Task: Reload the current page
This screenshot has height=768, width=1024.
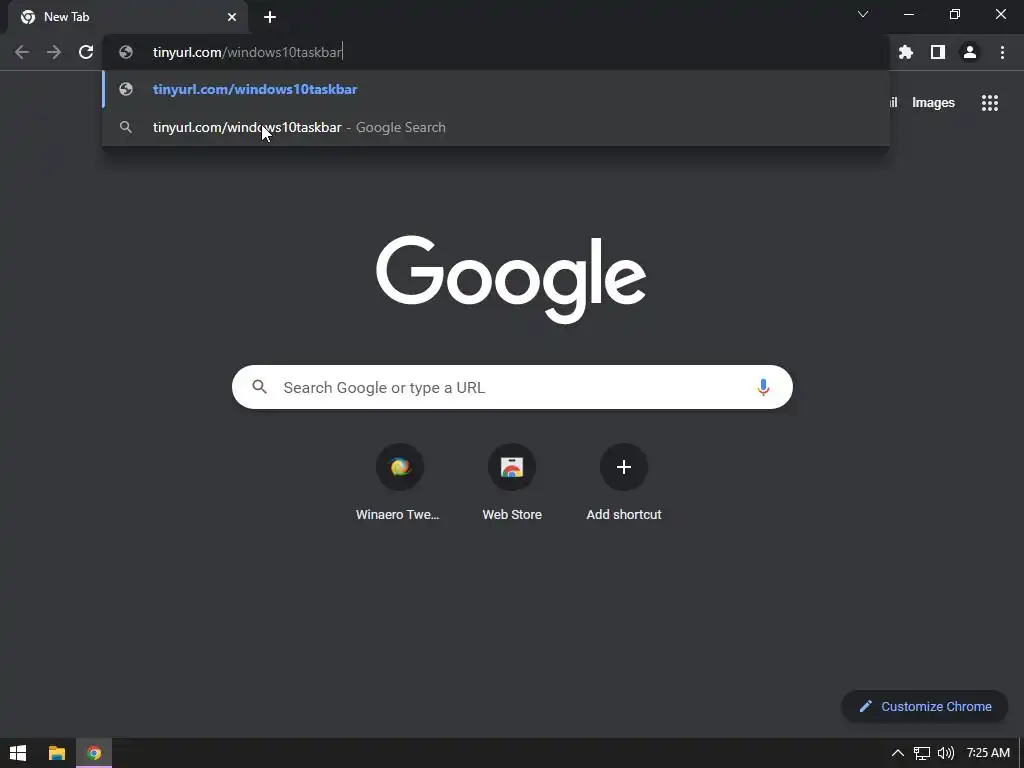Action: point(86,52)
